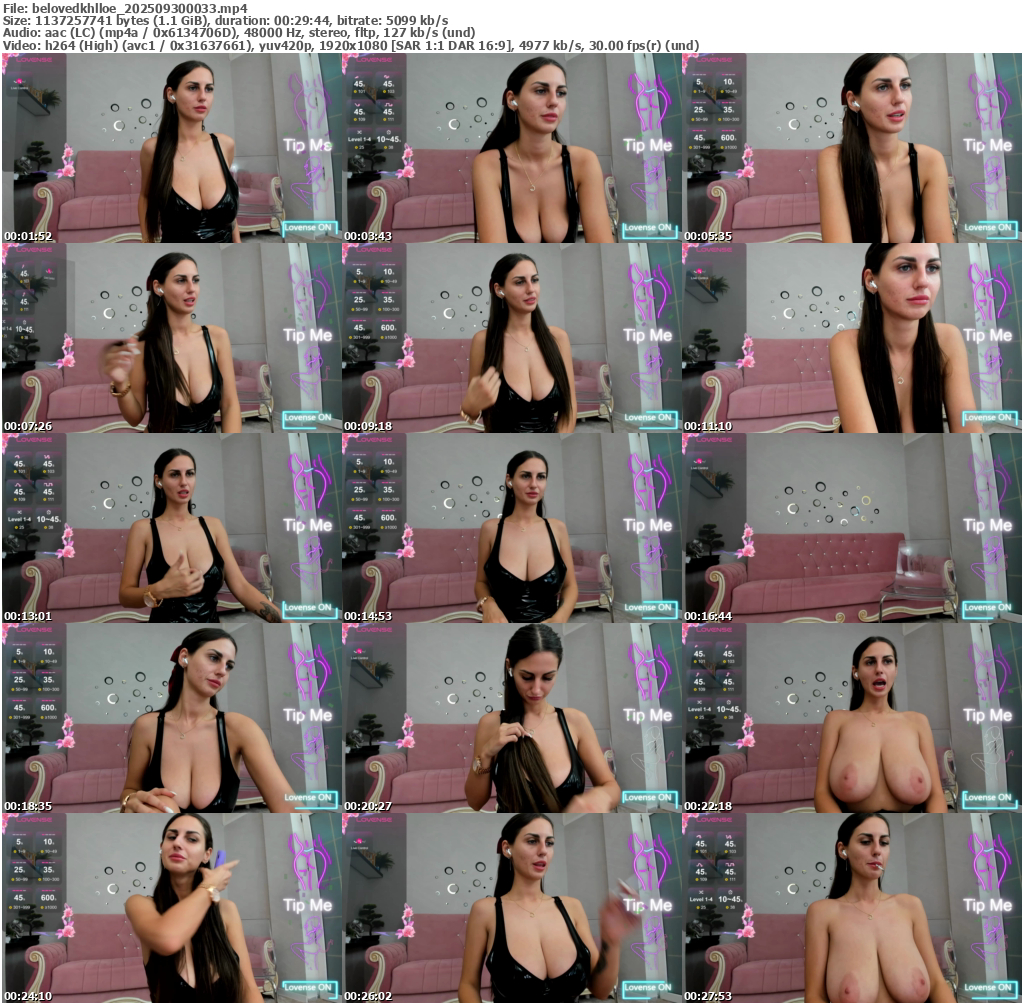Choose the thumbnail at 00:11:10
The image size is (1024, 1003).
click(x=852, y=338)
